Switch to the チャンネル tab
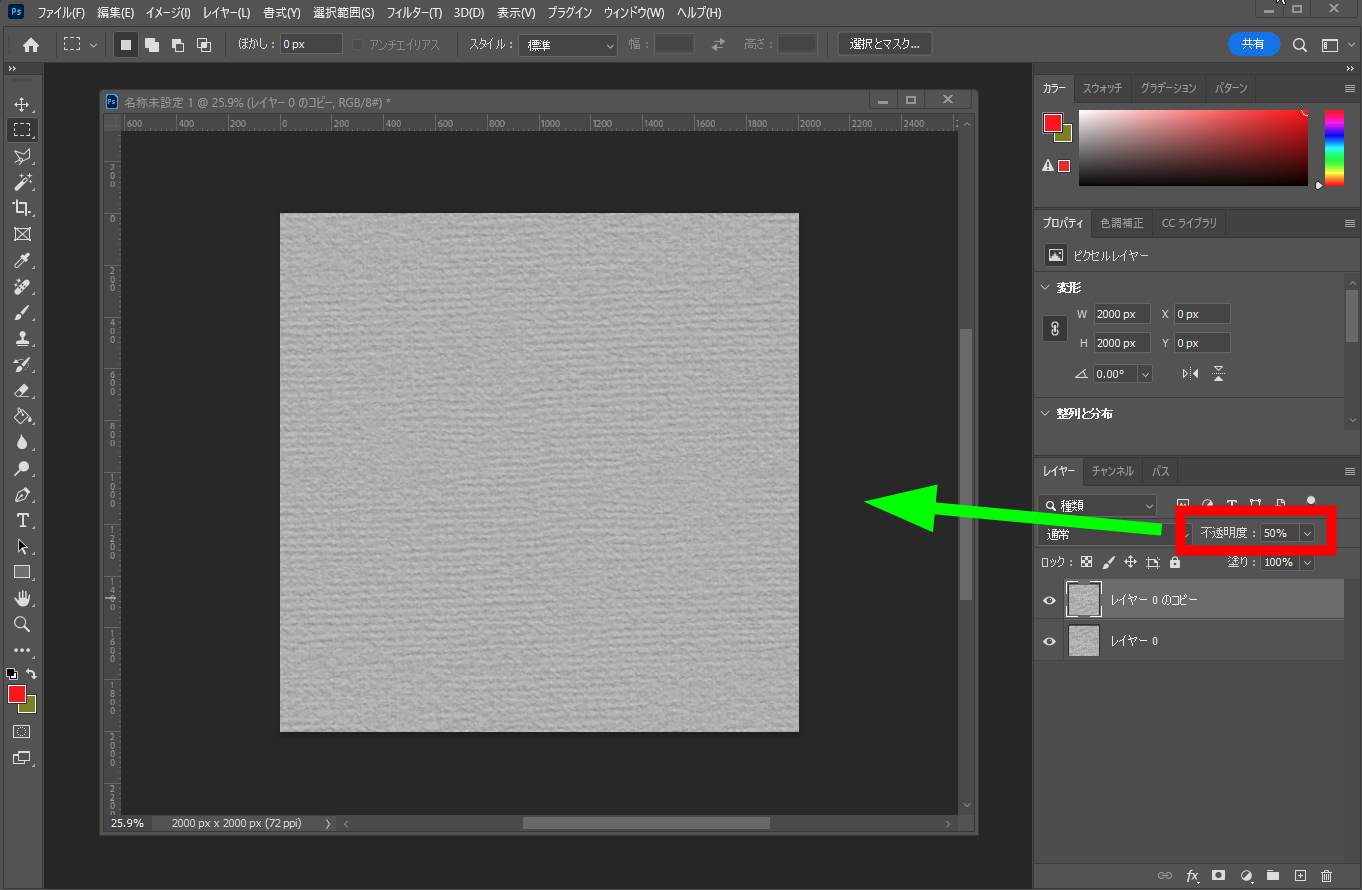 pyautogui.click(x=1112, y=471)
